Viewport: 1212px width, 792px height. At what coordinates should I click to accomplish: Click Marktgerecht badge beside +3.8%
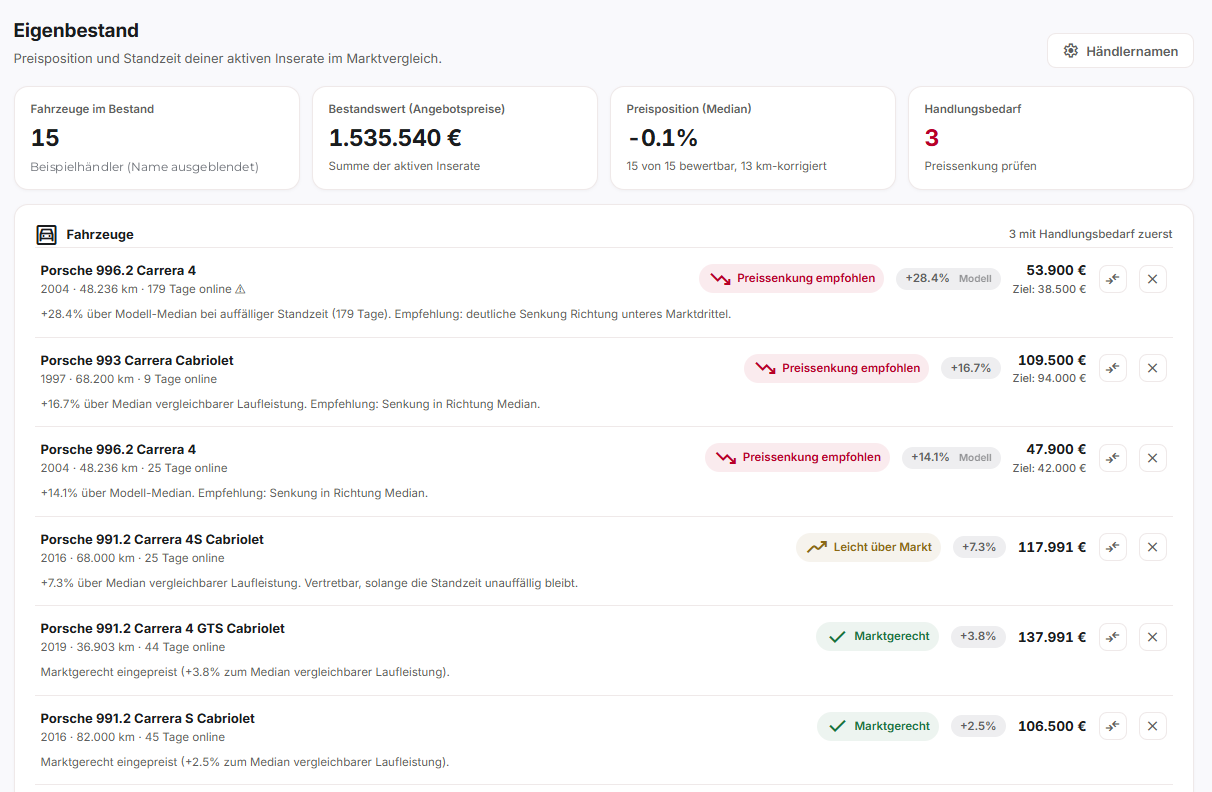coord(878,636)
